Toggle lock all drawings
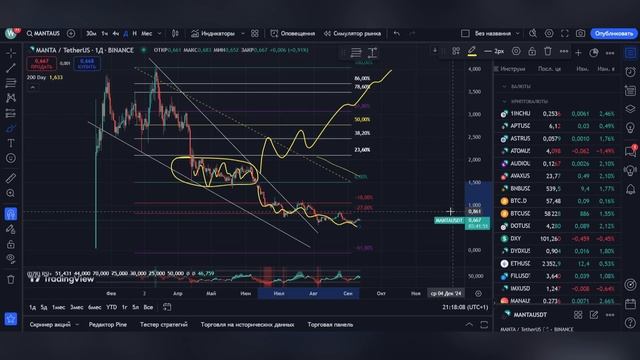 (x=11, y=244)
